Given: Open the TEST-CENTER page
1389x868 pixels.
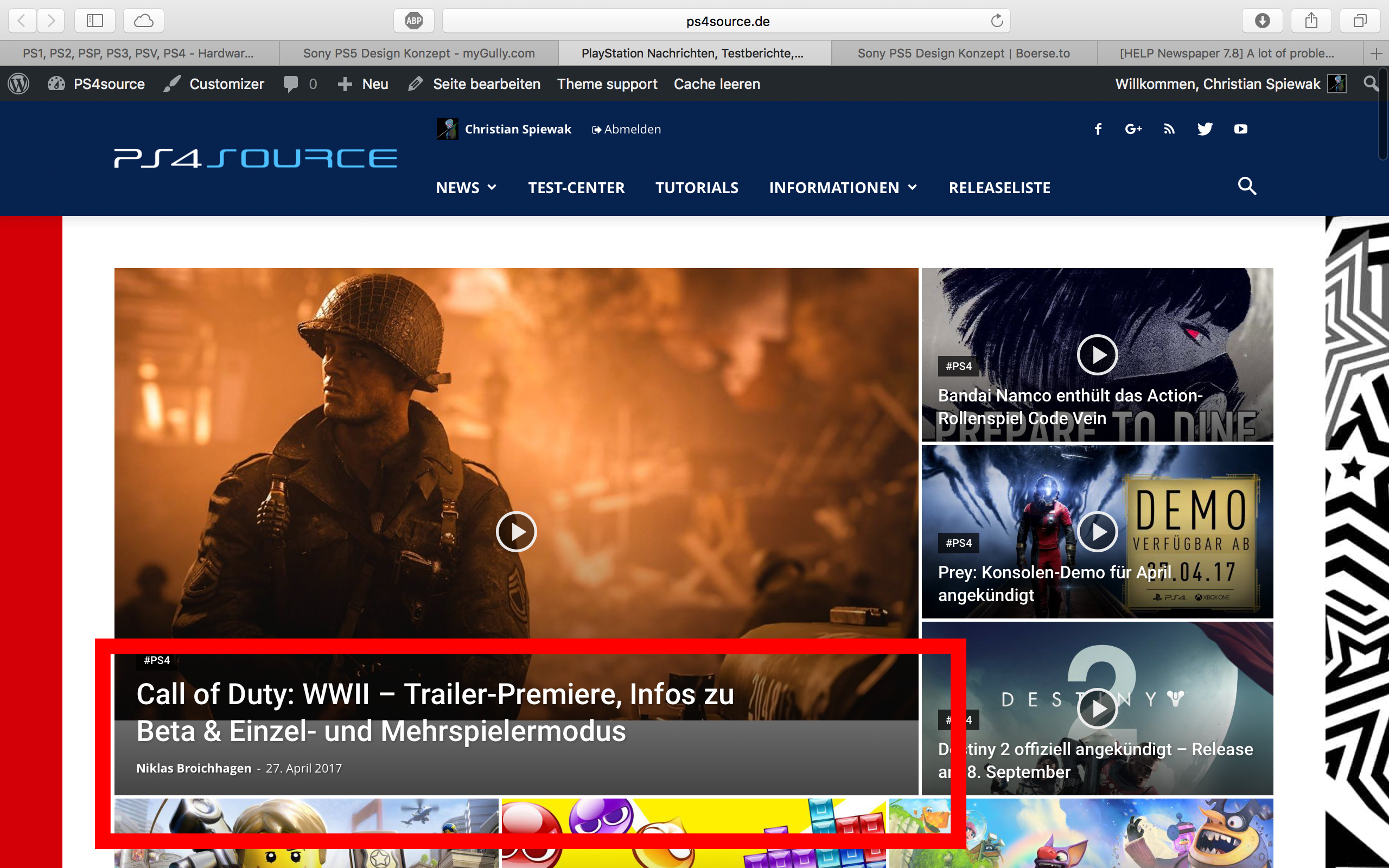Looking at the screenshot, I should tap(576, 188).
